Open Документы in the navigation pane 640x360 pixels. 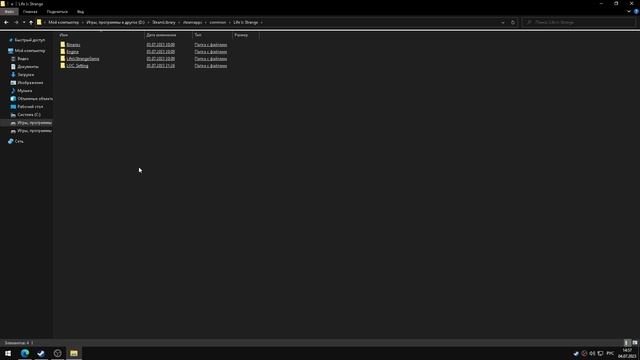tap(28, 67)
